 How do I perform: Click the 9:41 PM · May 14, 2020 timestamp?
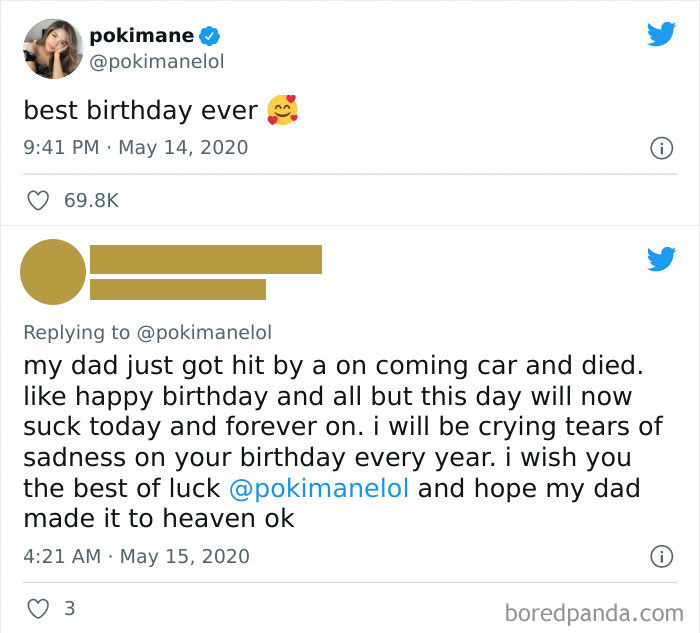136,147
